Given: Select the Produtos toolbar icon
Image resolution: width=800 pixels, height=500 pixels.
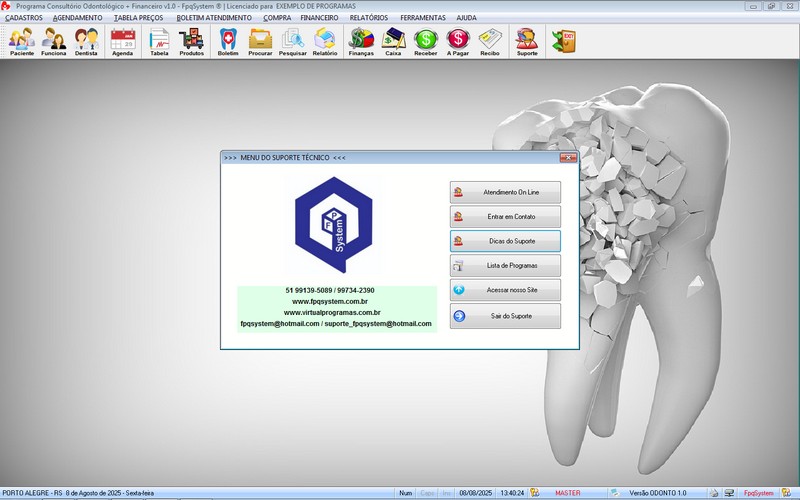Looking at the screenshot, I should coord(191,41).
